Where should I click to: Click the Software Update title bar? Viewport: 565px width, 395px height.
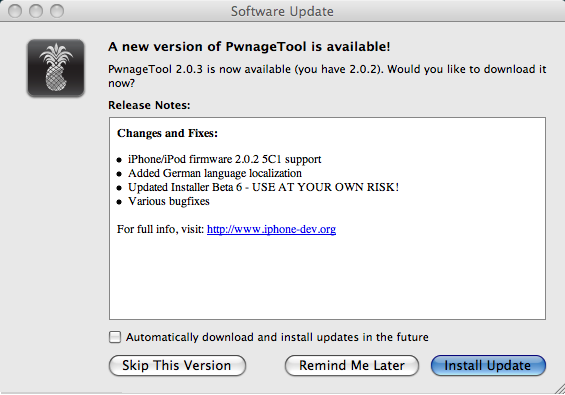coord(282,11)
